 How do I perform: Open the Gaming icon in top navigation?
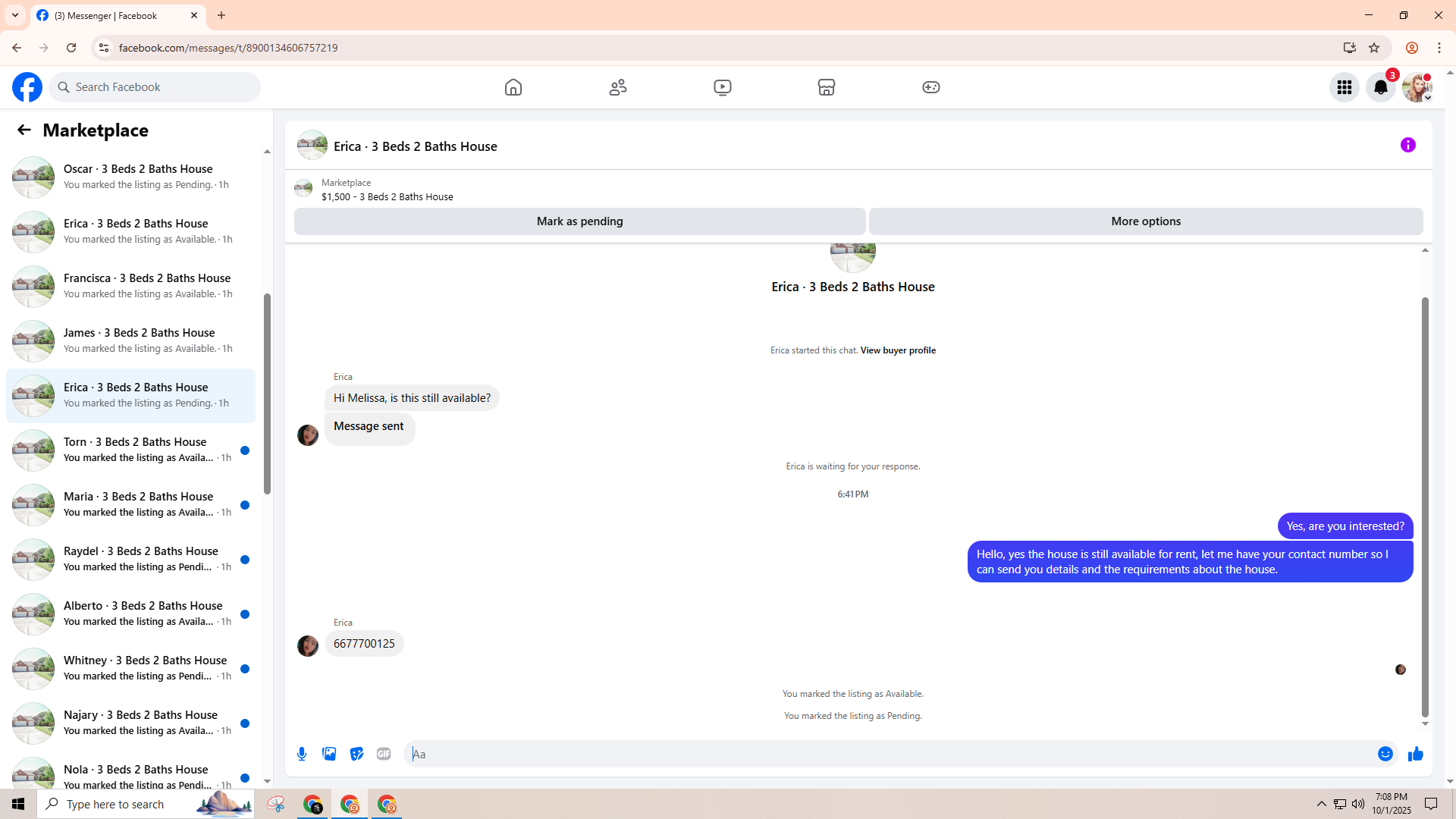(931, 87)
